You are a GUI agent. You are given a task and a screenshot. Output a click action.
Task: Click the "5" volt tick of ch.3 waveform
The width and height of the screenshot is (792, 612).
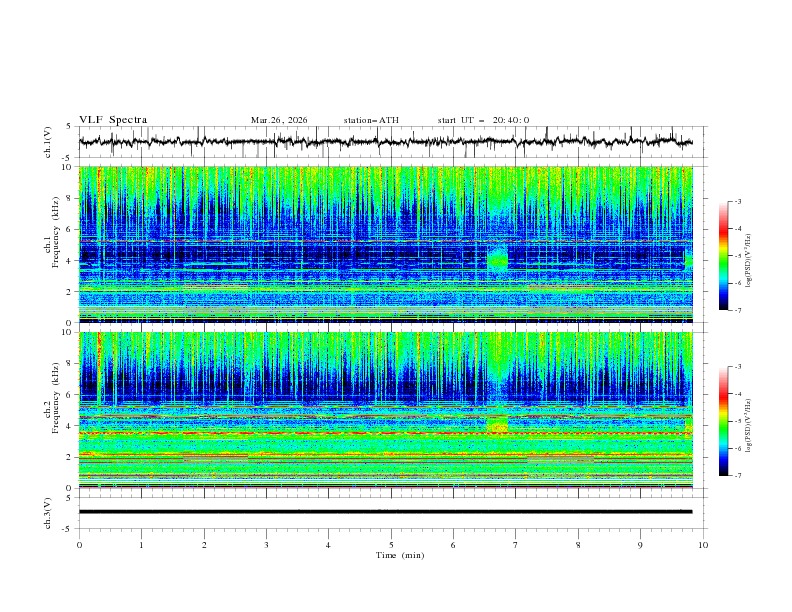69,497
